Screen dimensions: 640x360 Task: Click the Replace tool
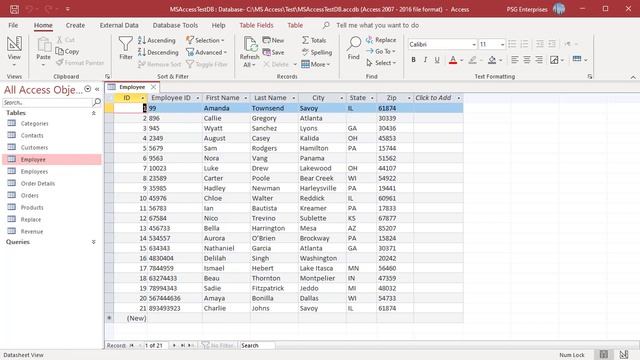[x=381, y=40]
